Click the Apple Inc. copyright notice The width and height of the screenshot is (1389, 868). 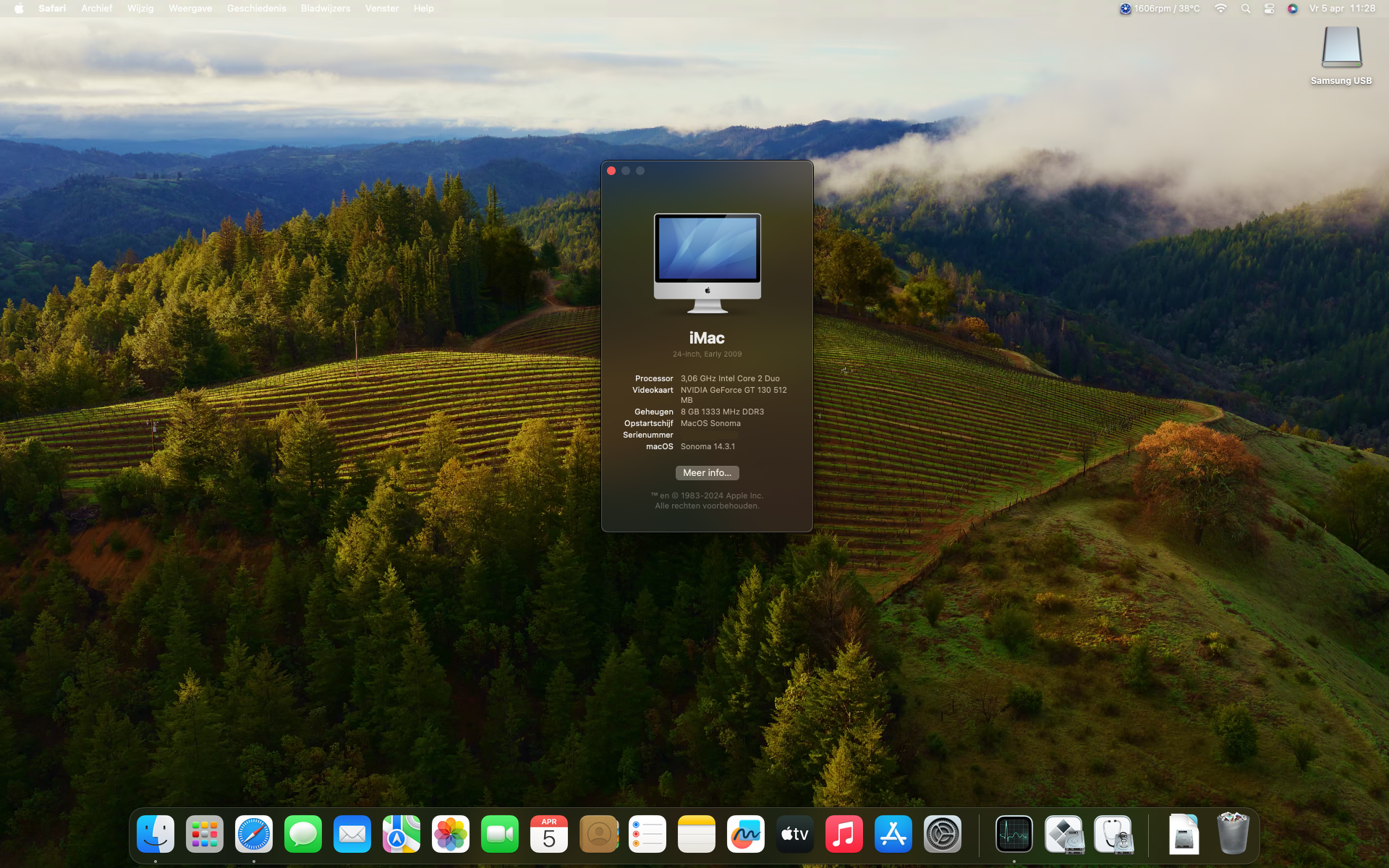coord(707,501)
